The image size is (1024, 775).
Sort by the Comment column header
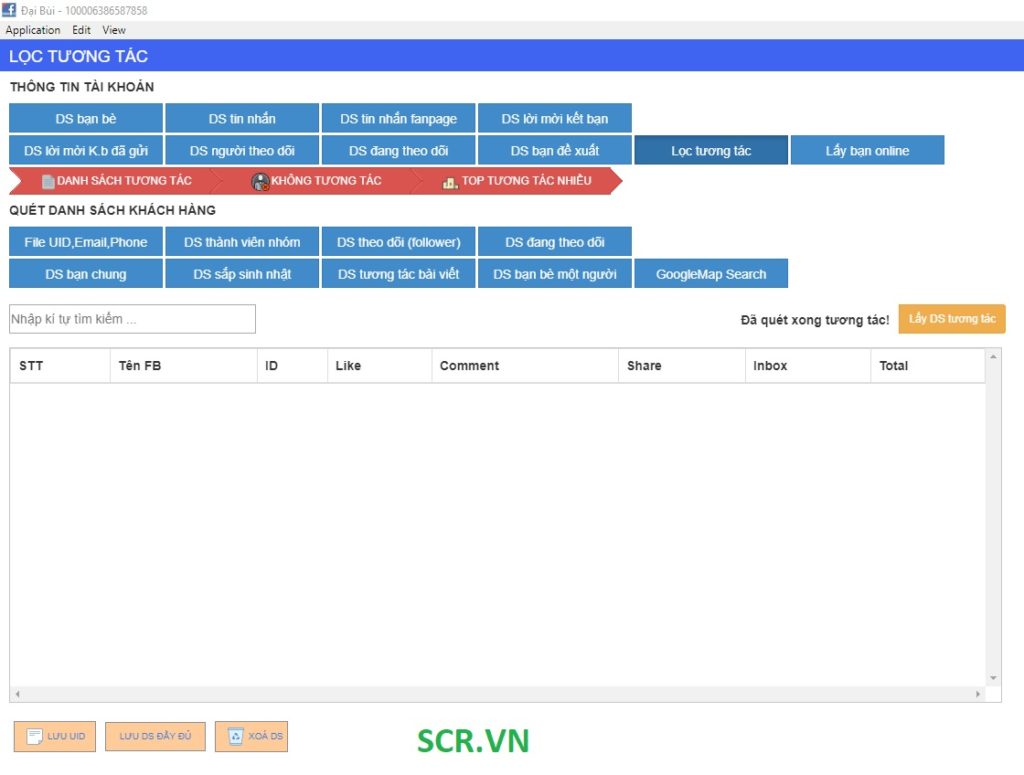point(469,366)
